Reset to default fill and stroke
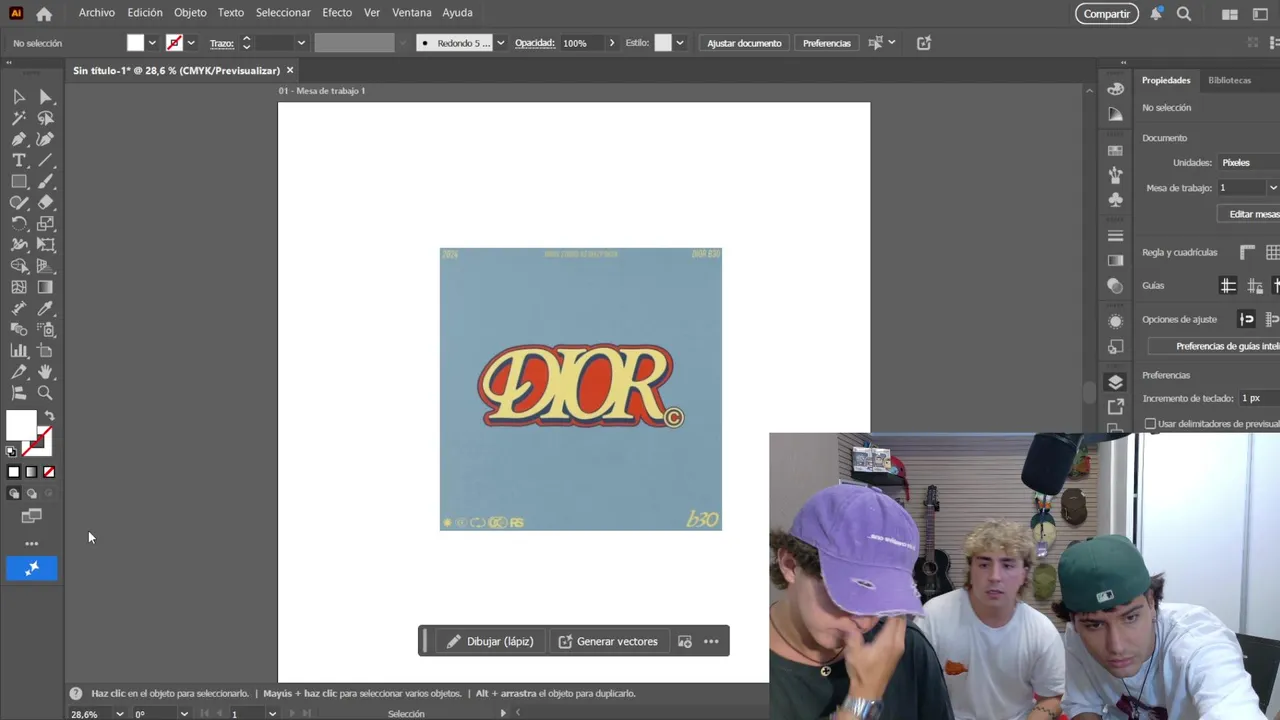 12,452
